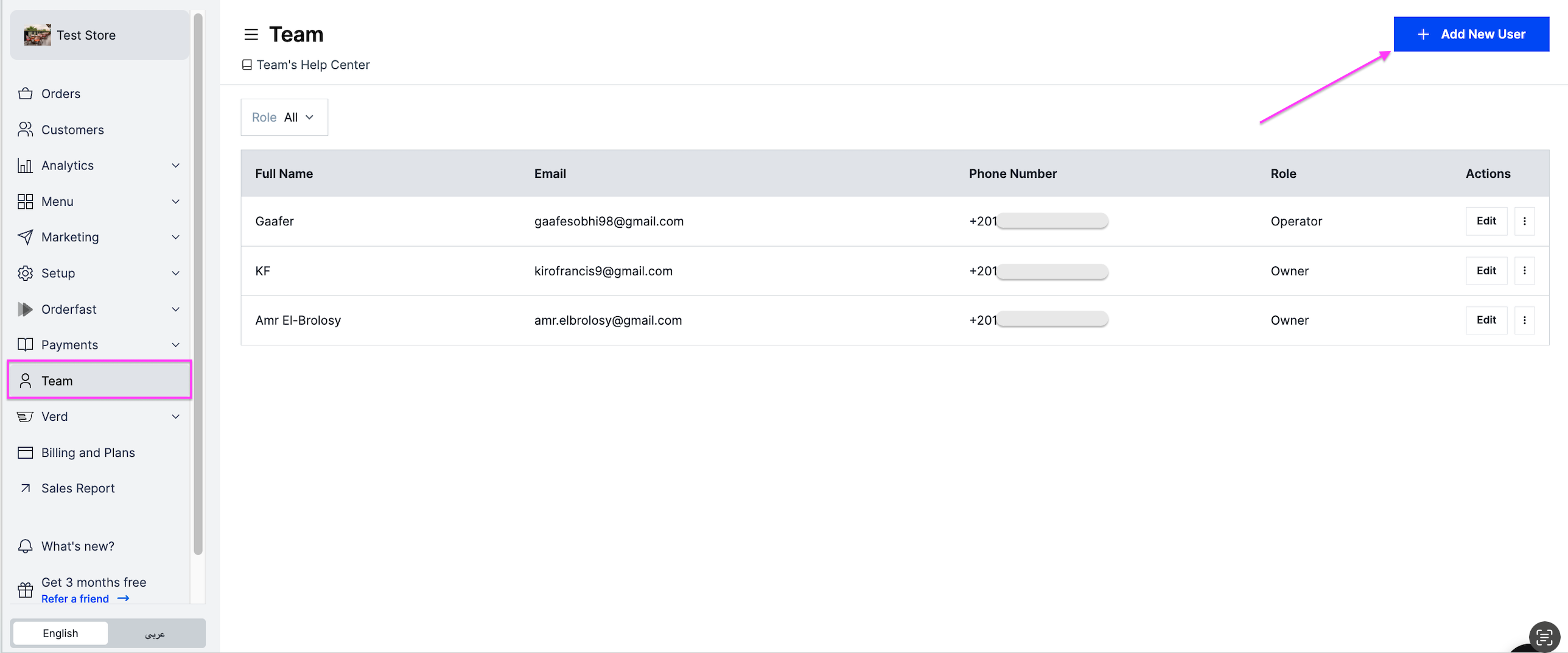Click the Verd icon in sidebar
Image resolution: width=1568 pixels, height=653 pixels.
[25, 417]
